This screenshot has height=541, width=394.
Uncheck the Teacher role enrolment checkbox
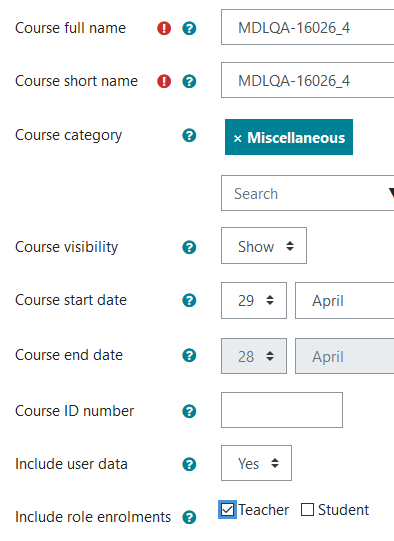[x=227, y=510]
